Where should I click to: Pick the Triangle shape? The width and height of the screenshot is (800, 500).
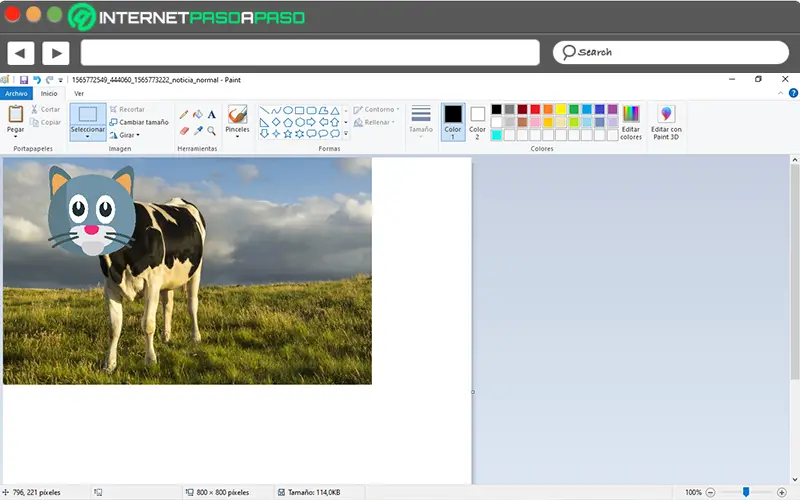click(x=335, y=110)
